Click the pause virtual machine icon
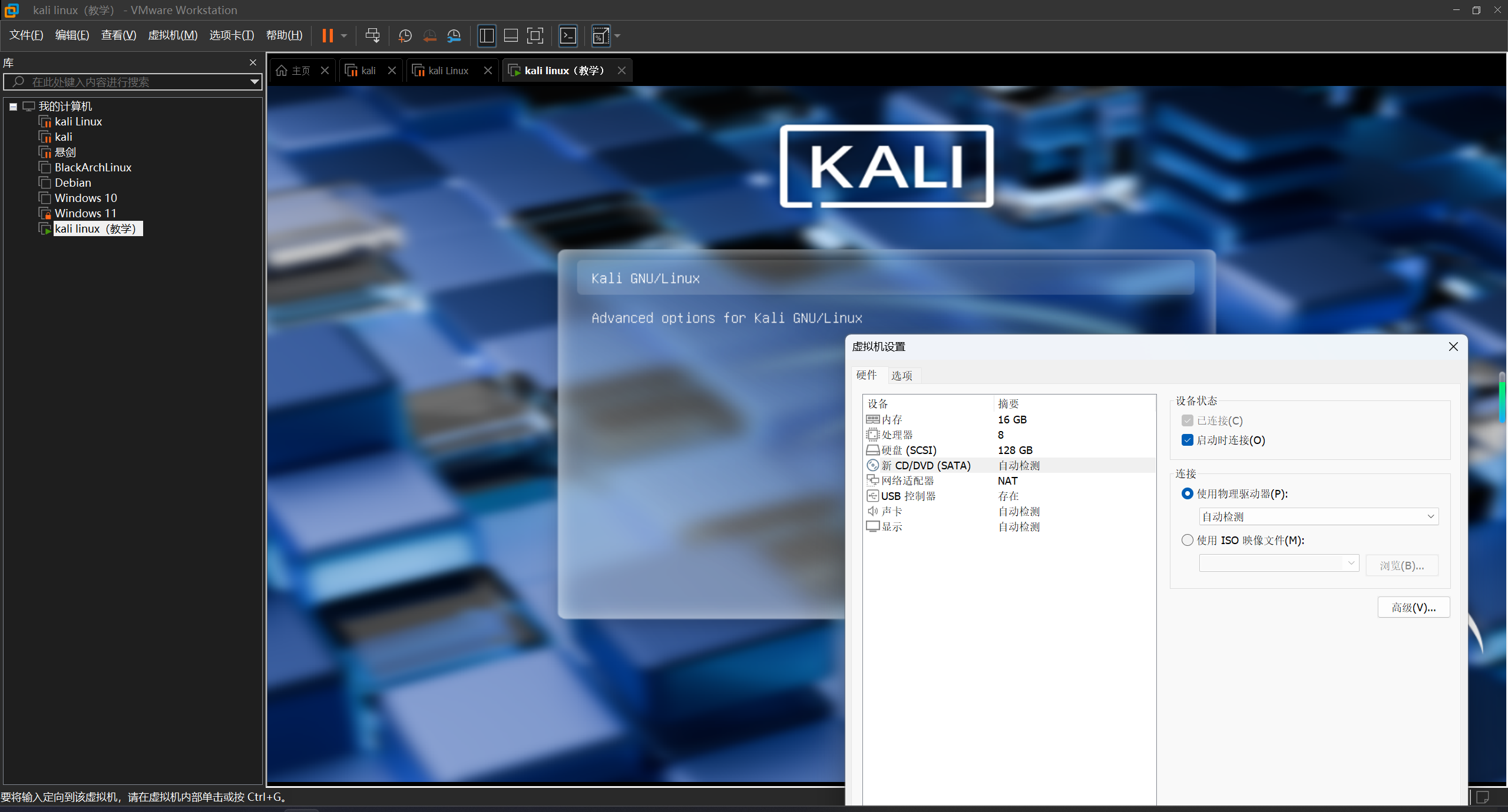 [328, 36]
